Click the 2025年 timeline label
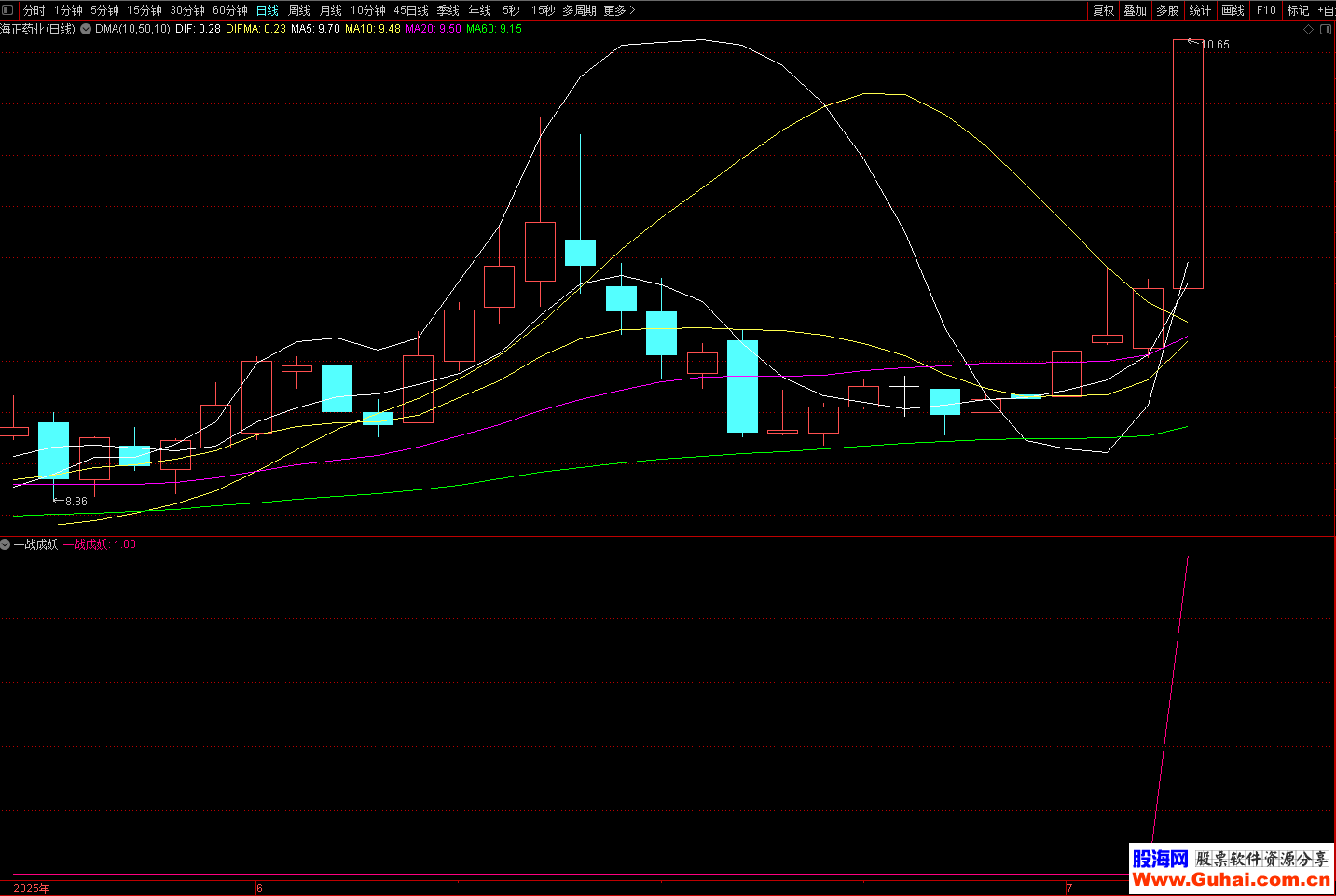1336x896 pixels. [x=32, y=889]
